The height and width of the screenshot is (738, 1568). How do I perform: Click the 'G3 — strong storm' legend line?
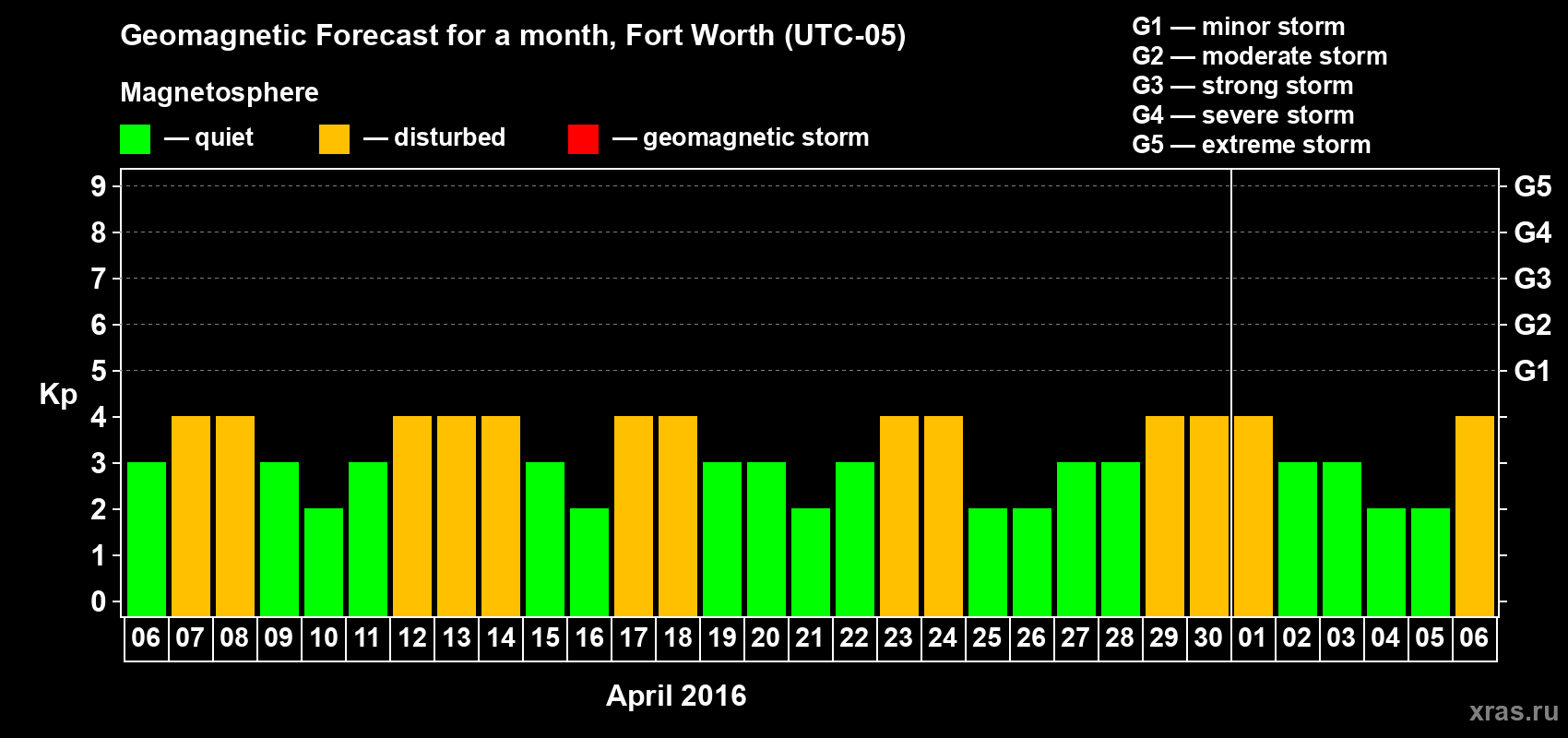1242,86
